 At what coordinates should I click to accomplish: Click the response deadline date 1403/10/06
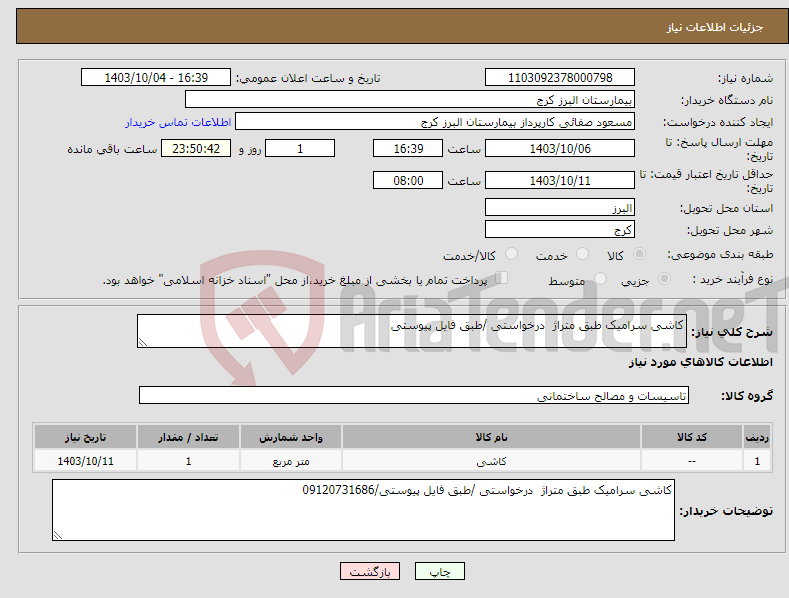560,148
